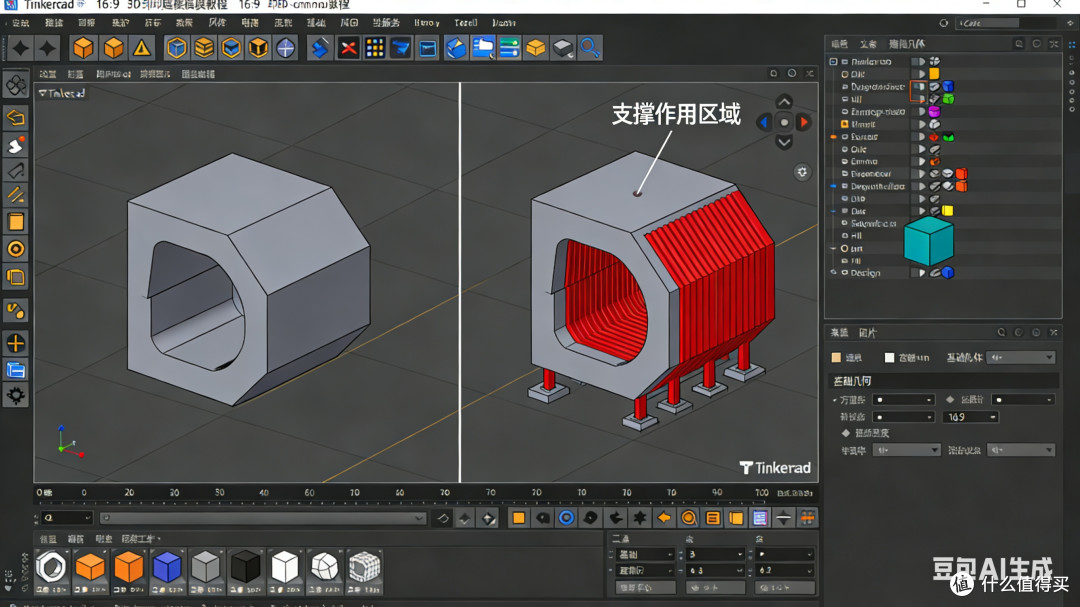Open the first tab of material manager
Image resolution: width=1080 pixels, height=607 pixels.
48,539
